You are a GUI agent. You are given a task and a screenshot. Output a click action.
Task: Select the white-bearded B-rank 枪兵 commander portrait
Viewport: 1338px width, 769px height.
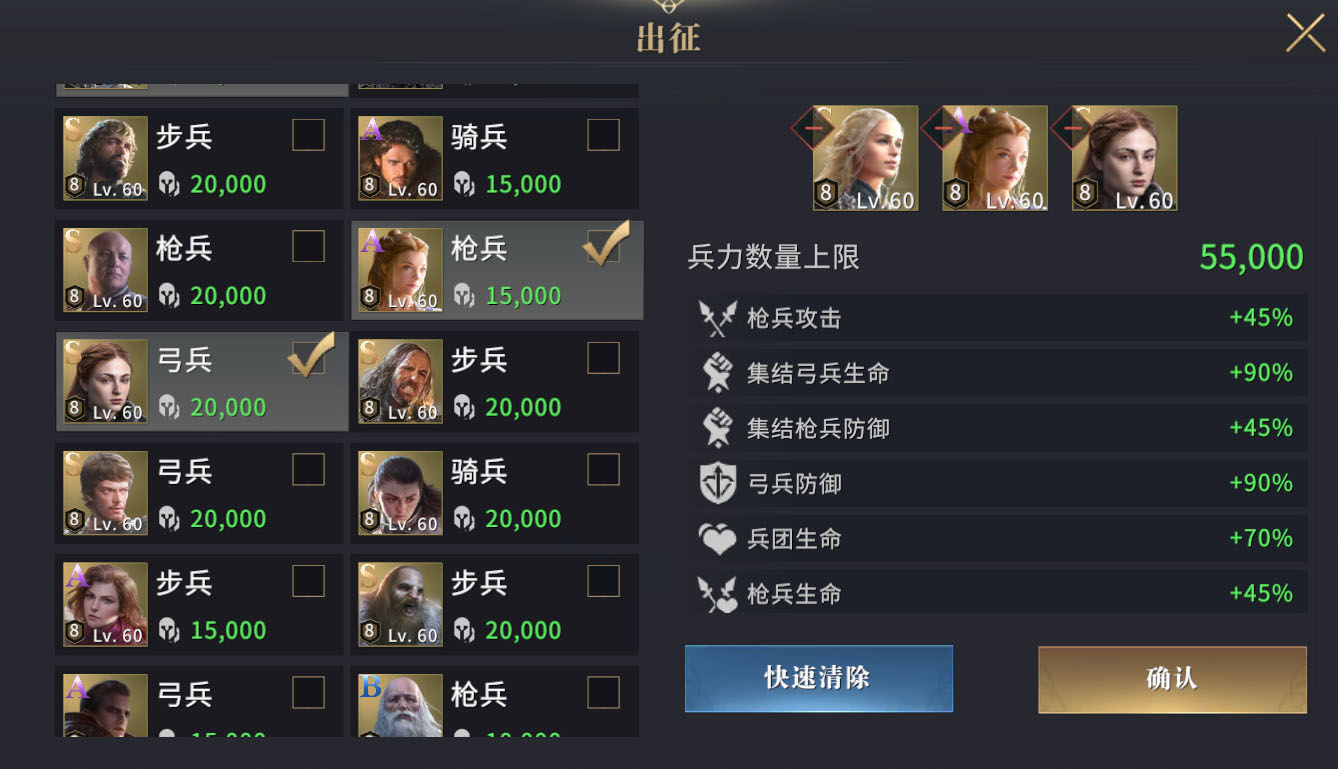400,705
